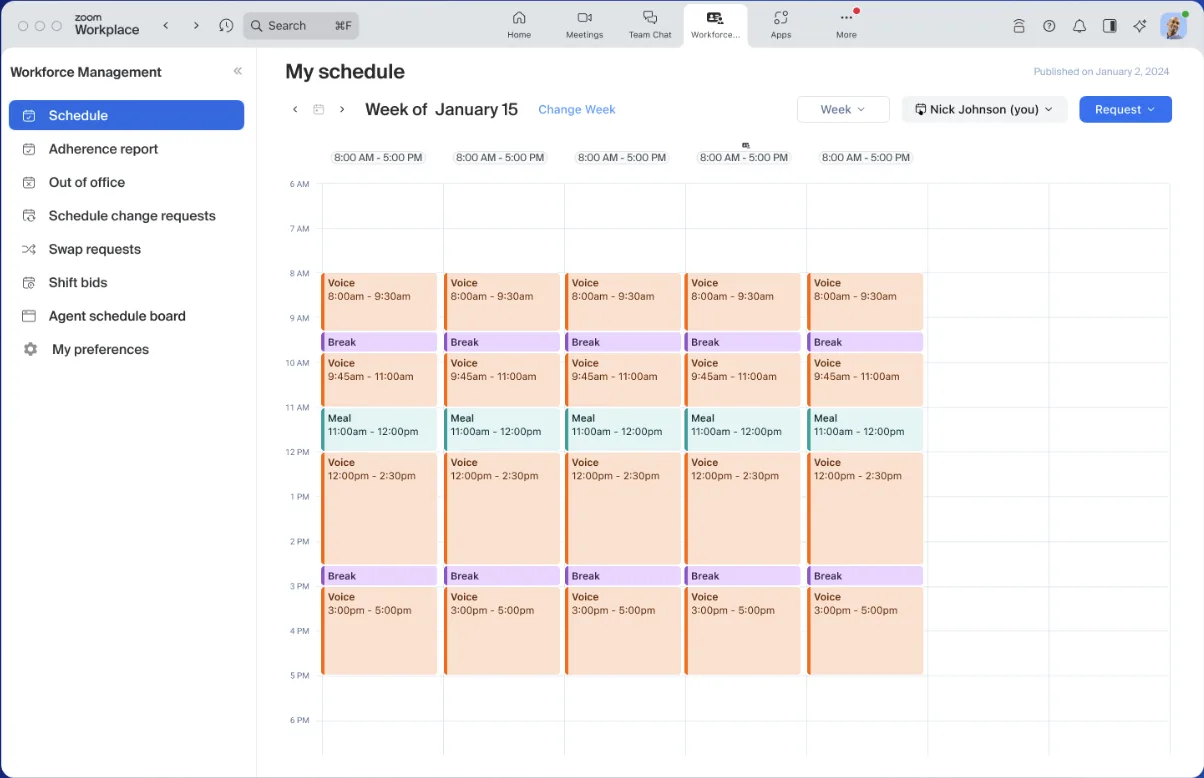Open the recent history clock icon
Image resolution: width=1204 pixels, height=778 pixels.
pos(226,26)
